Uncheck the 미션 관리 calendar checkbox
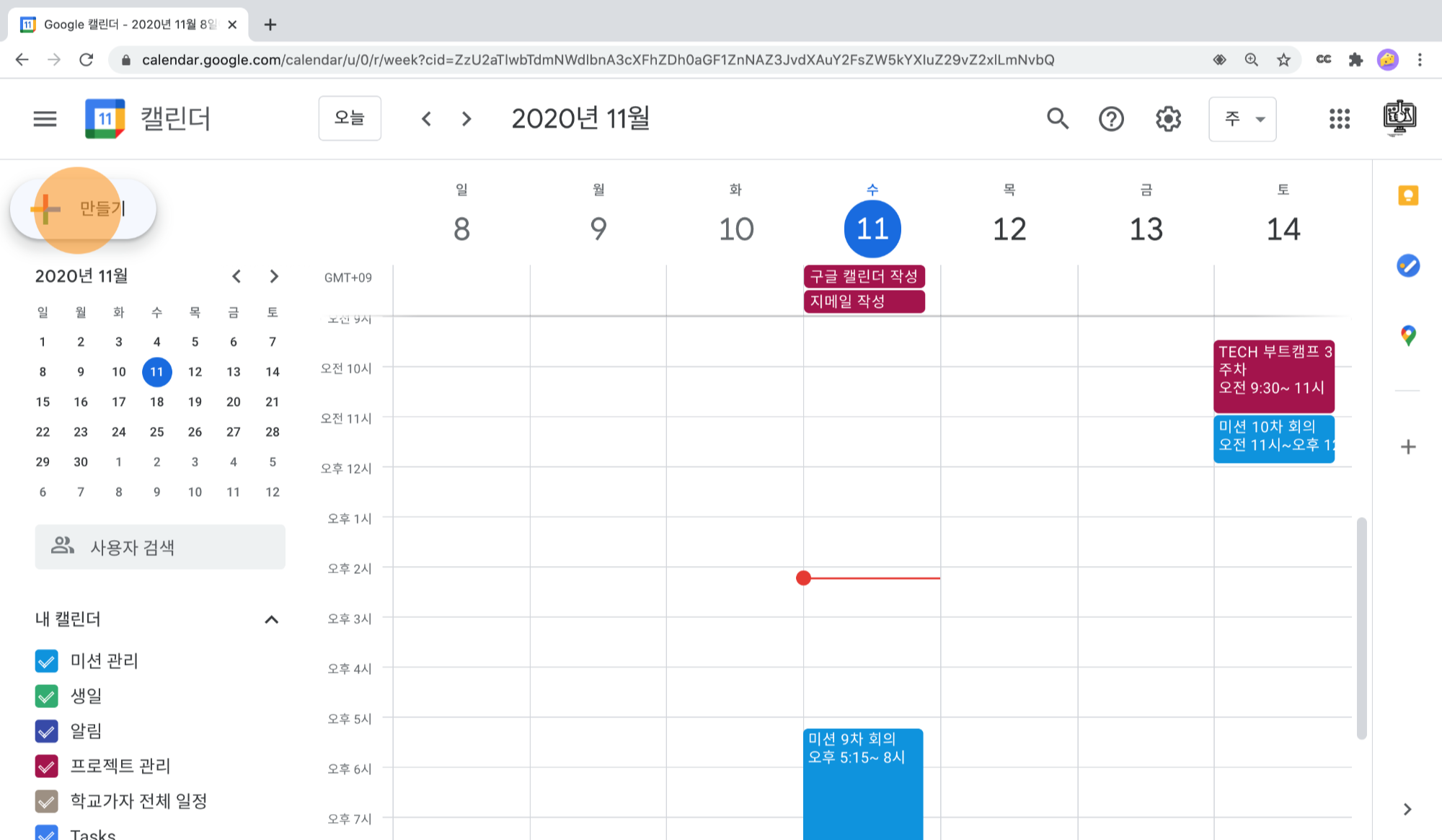Viewport: 1442px width, 840px height. pyautogui.click(x=46, y=660)
